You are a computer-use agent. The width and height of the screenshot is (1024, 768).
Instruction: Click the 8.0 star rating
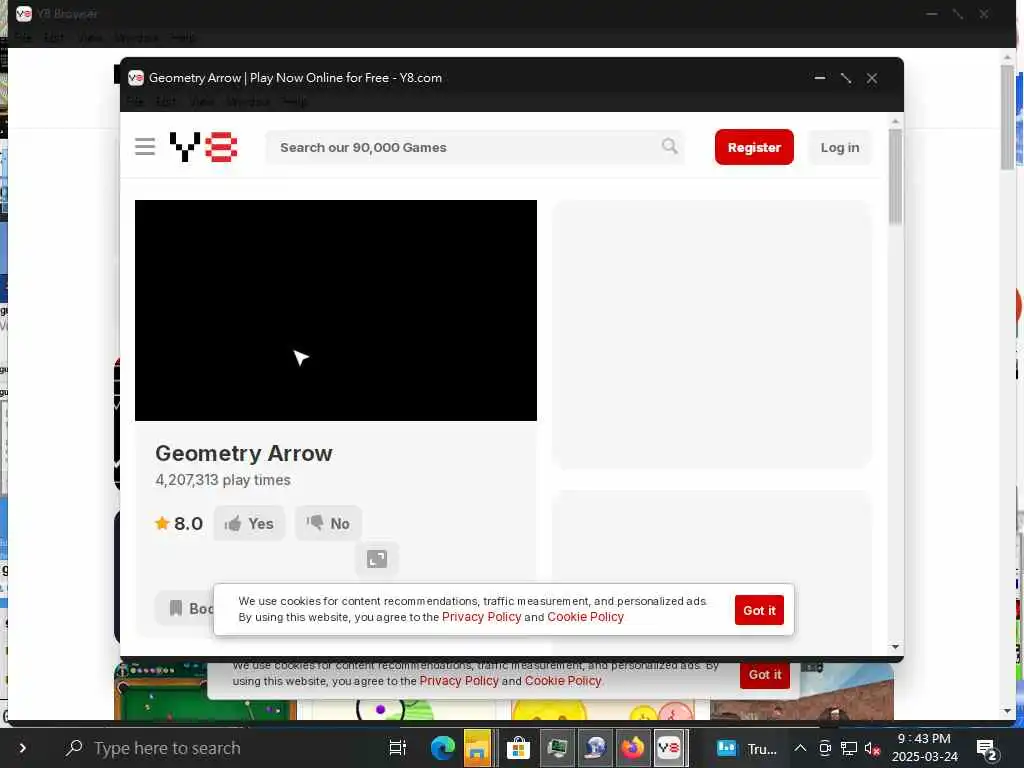tap(179, 523)
